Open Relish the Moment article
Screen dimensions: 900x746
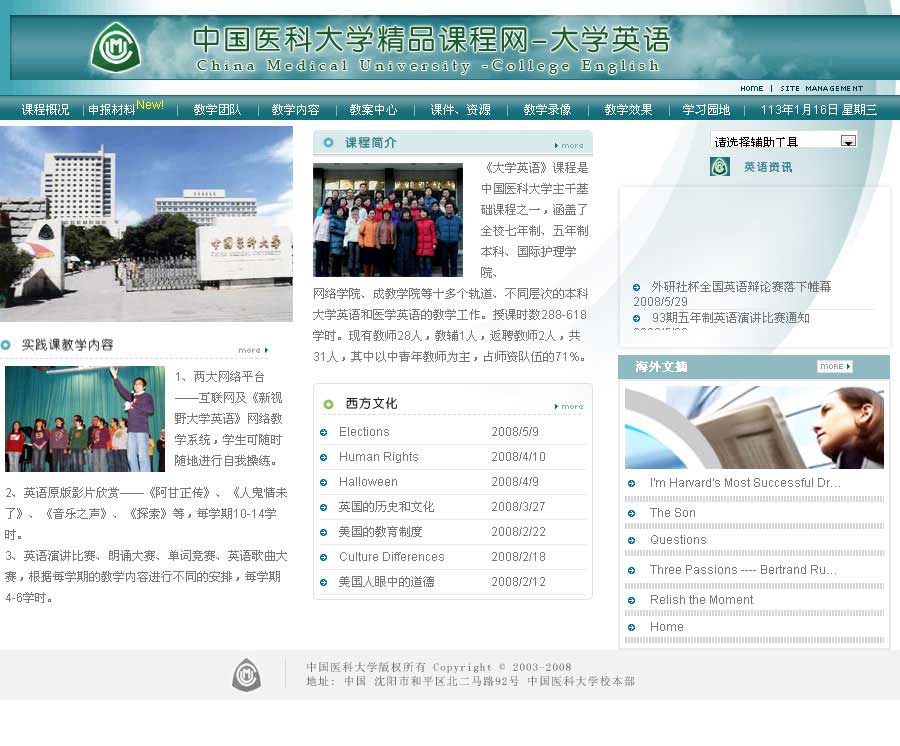coord(701,600)
